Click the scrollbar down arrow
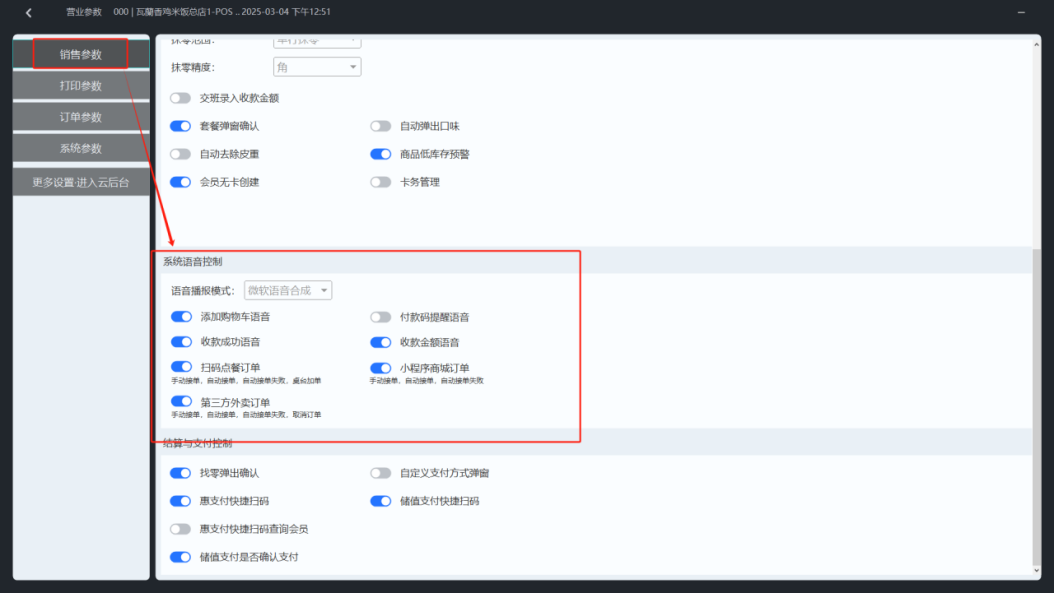The height and width of the screenshot is (593, 1054). click(1036, 571)
